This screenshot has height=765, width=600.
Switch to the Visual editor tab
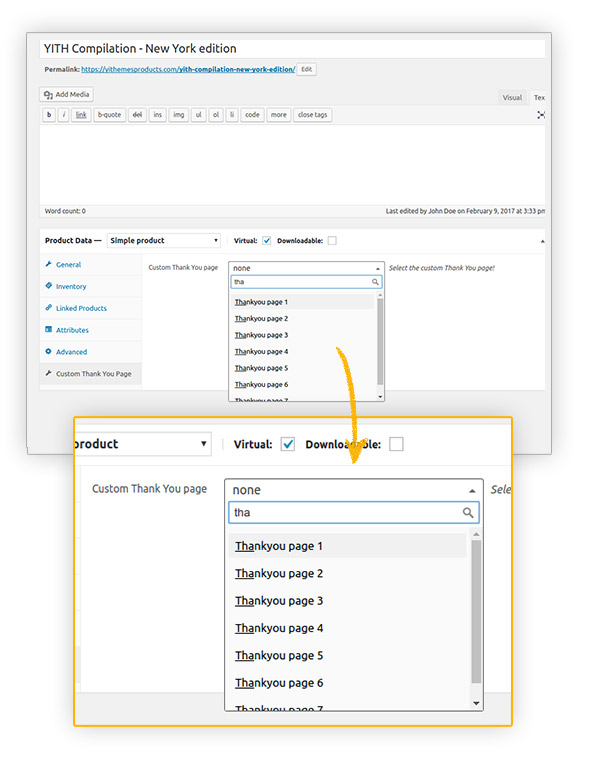(x=512, y=98)
